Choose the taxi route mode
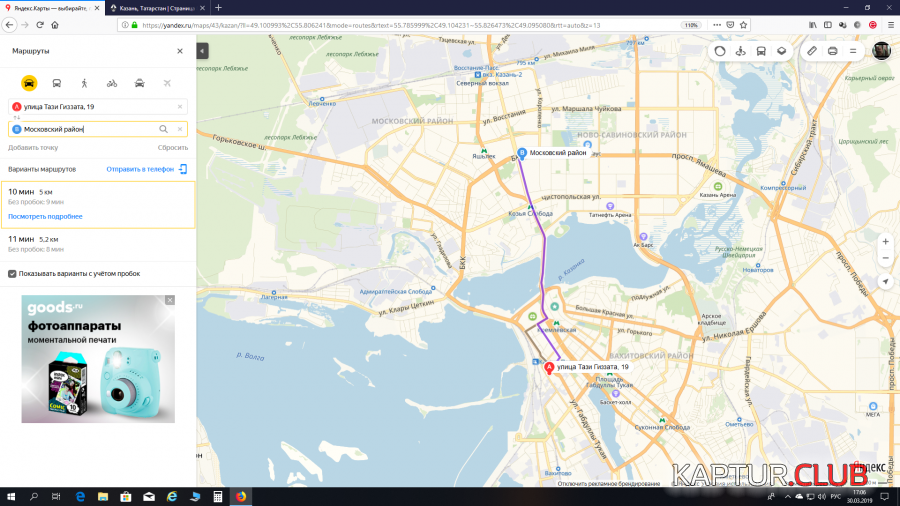The height and width of the screenshot is (506, 900). [139, 83]
